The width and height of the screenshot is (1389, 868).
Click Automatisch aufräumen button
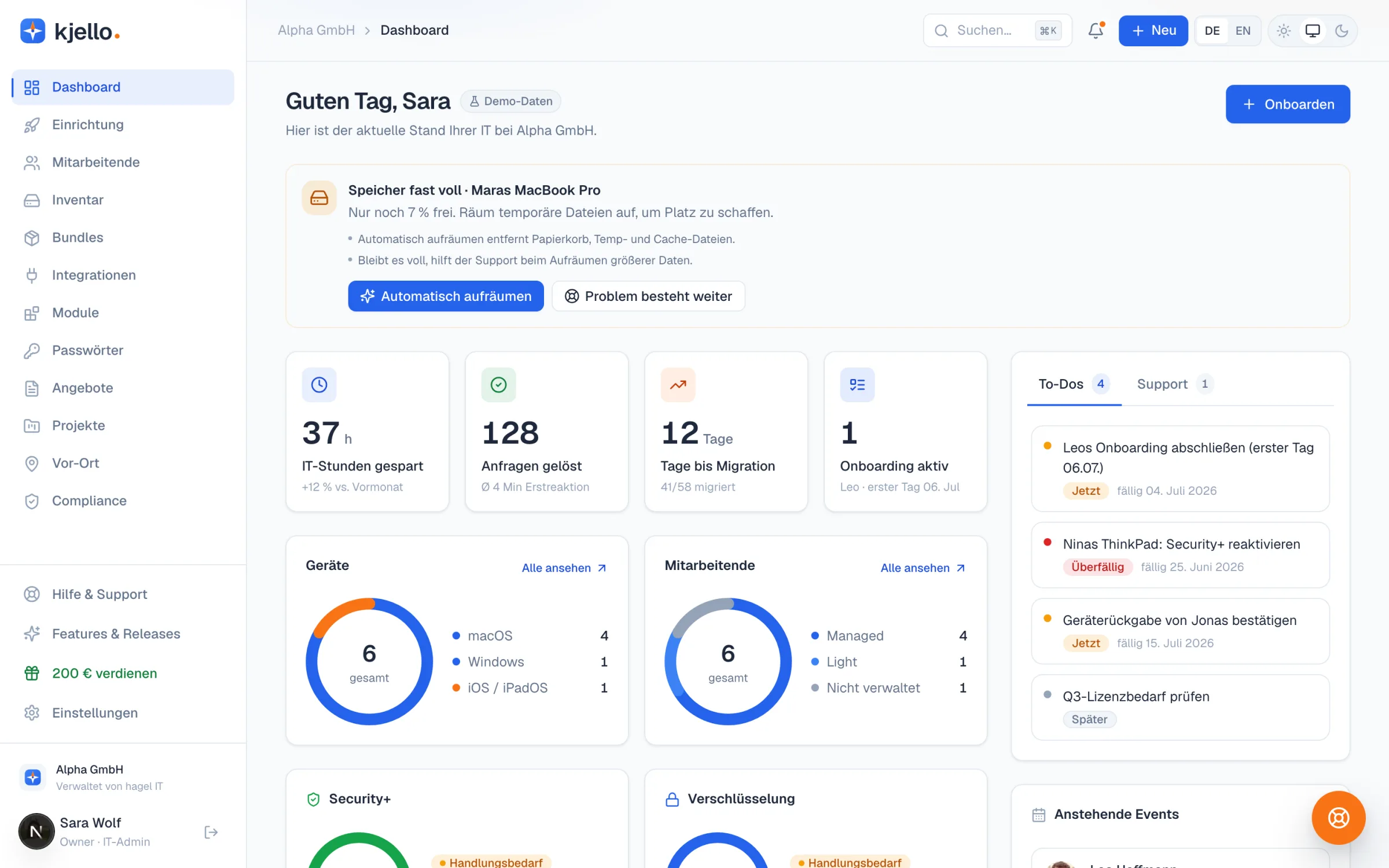coord(446,296)
